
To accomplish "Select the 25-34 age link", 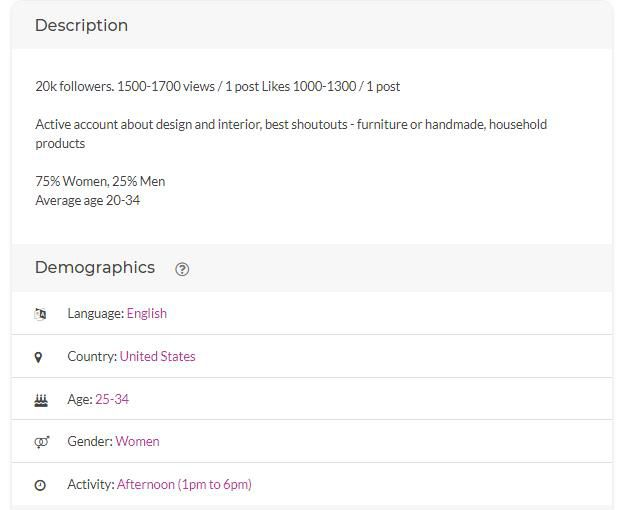I will [x=112, y=399].
